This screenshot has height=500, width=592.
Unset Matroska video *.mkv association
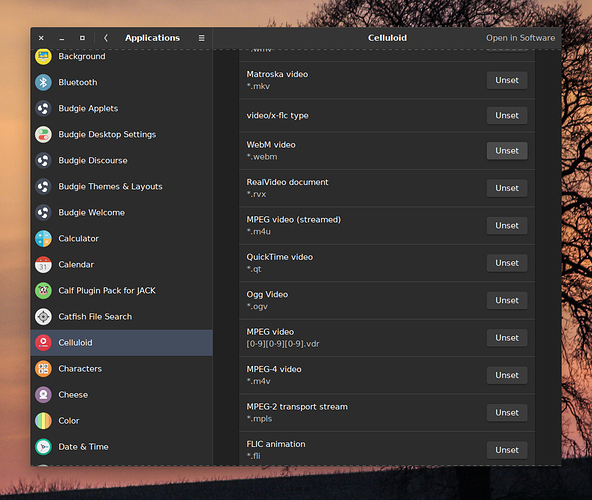click(507, 80)
